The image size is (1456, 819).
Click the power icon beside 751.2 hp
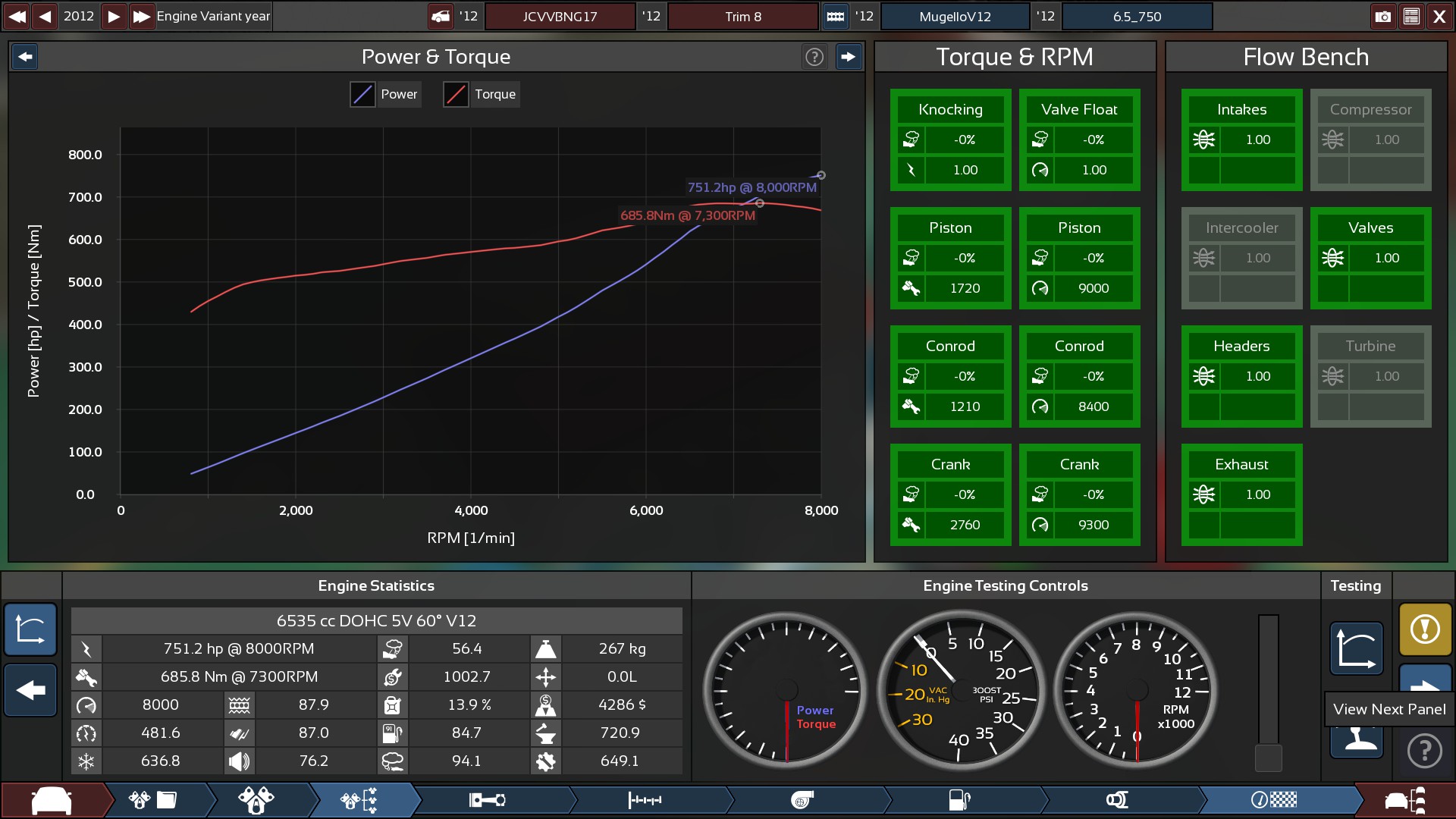[x=86, y=649]
